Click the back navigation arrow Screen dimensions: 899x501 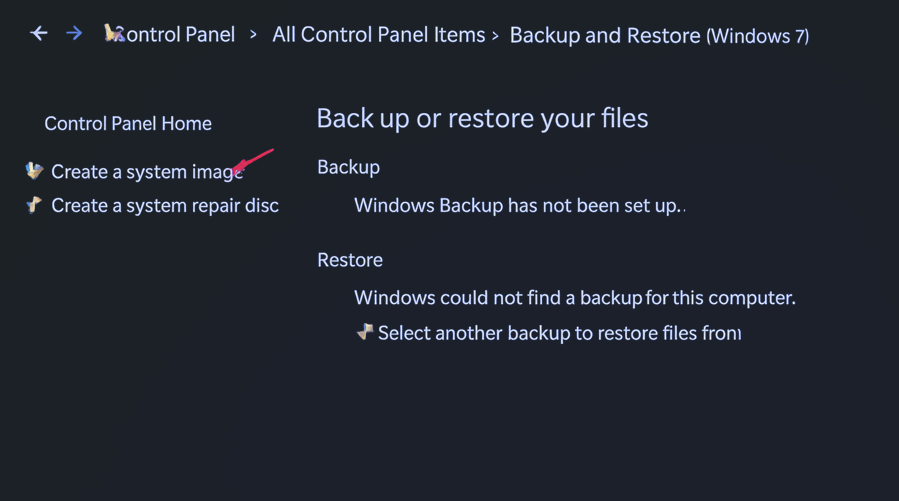[39, 34]
